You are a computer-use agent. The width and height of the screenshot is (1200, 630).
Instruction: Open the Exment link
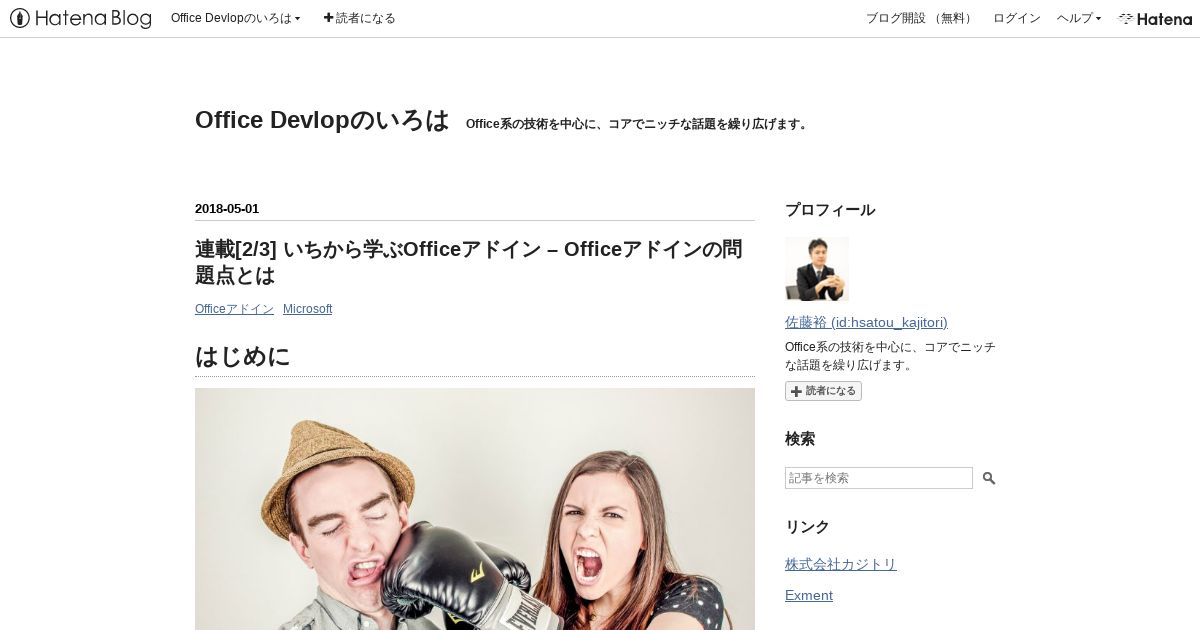(x=809, y=595)
